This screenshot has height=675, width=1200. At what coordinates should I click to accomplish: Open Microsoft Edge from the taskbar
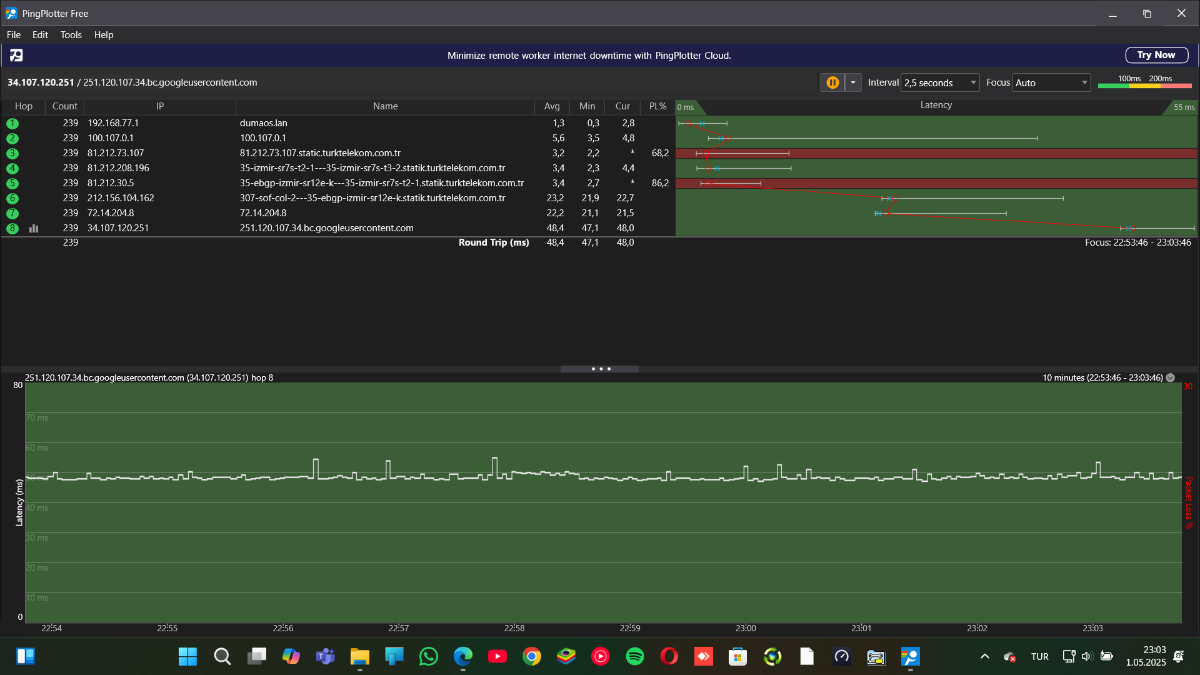tap(463, 657)
